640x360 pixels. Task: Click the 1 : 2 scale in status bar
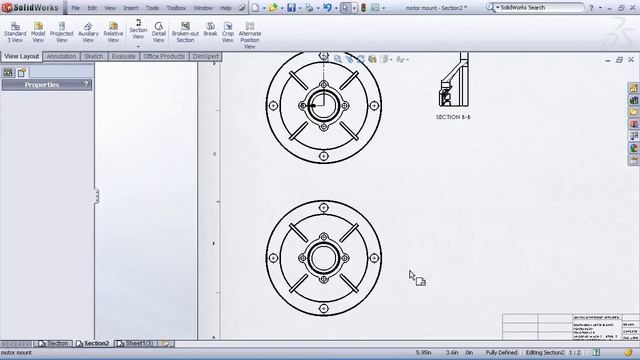[x=575, y=352]
